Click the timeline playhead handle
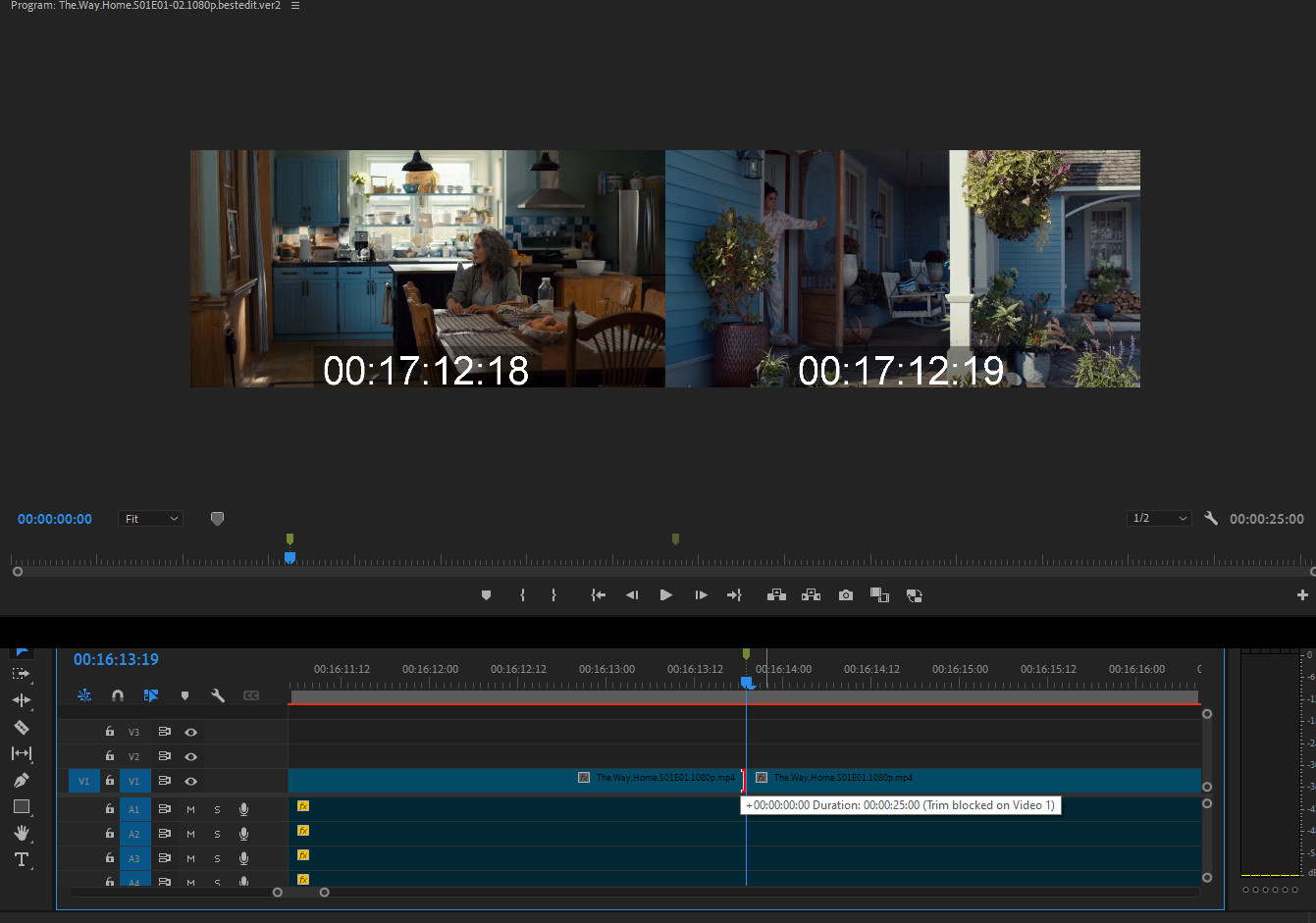 click(x=746, y=682)
